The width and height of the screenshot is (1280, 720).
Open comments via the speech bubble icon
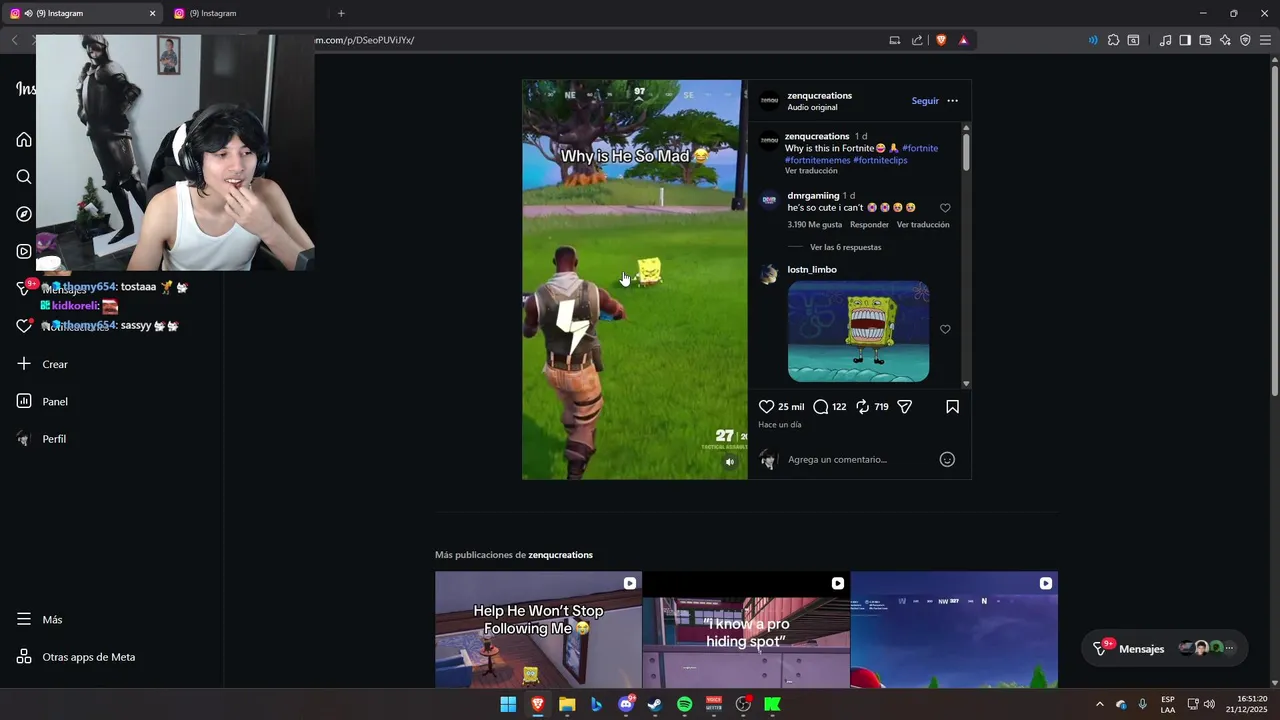[820, 407]
